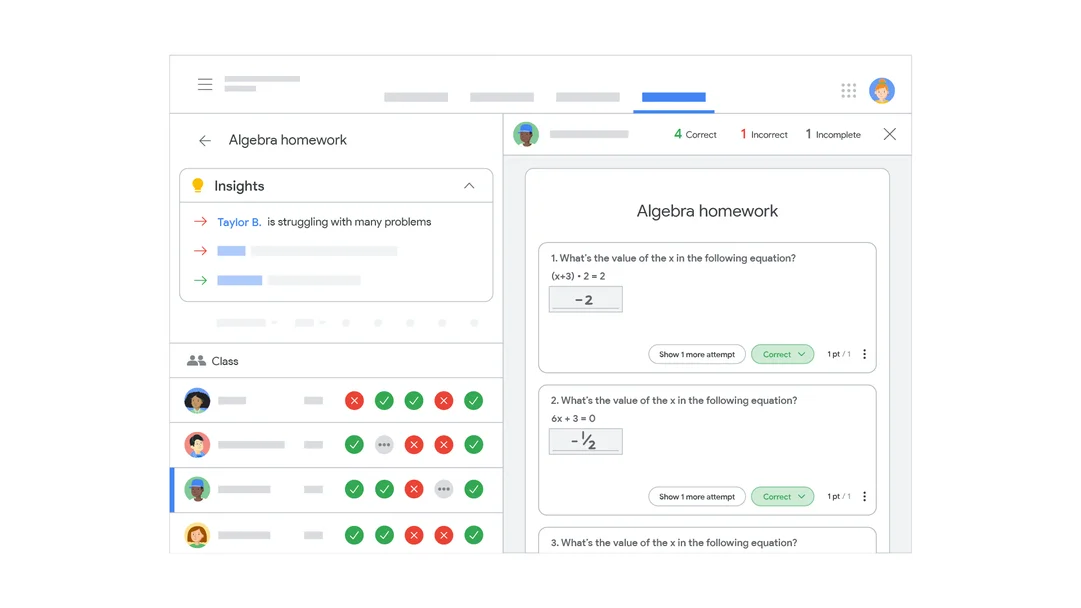
Task: Click fourth student's first green checkmark
Action: coord(354,535)
